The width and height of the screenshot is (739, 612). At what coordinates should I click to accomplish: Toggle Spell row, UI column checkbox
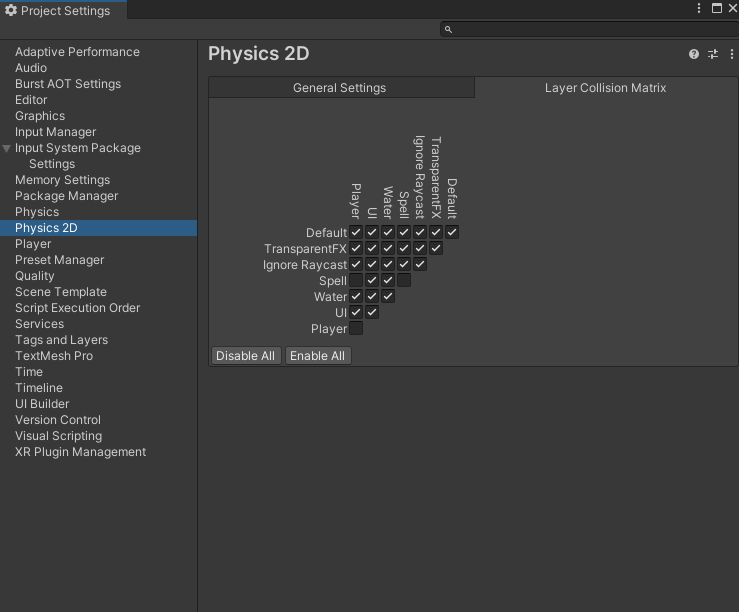point(372,280)
